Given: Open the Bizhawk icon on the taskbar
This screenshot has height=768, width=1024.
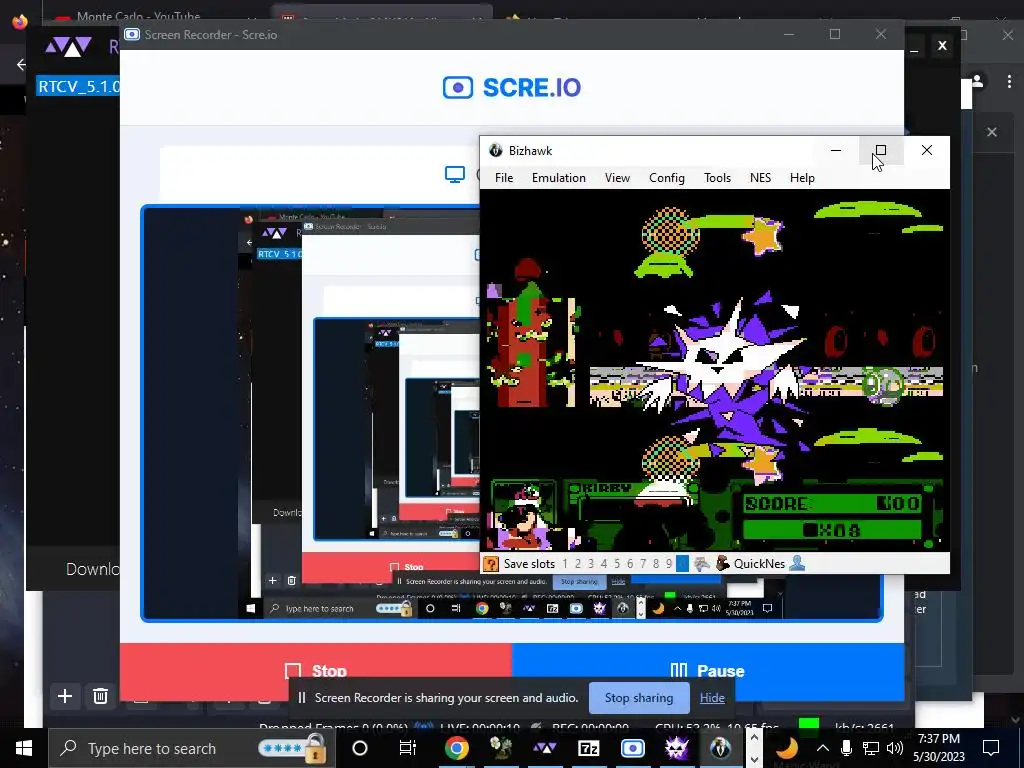Looking at the screenshot, I should click(x=720, y=748).
